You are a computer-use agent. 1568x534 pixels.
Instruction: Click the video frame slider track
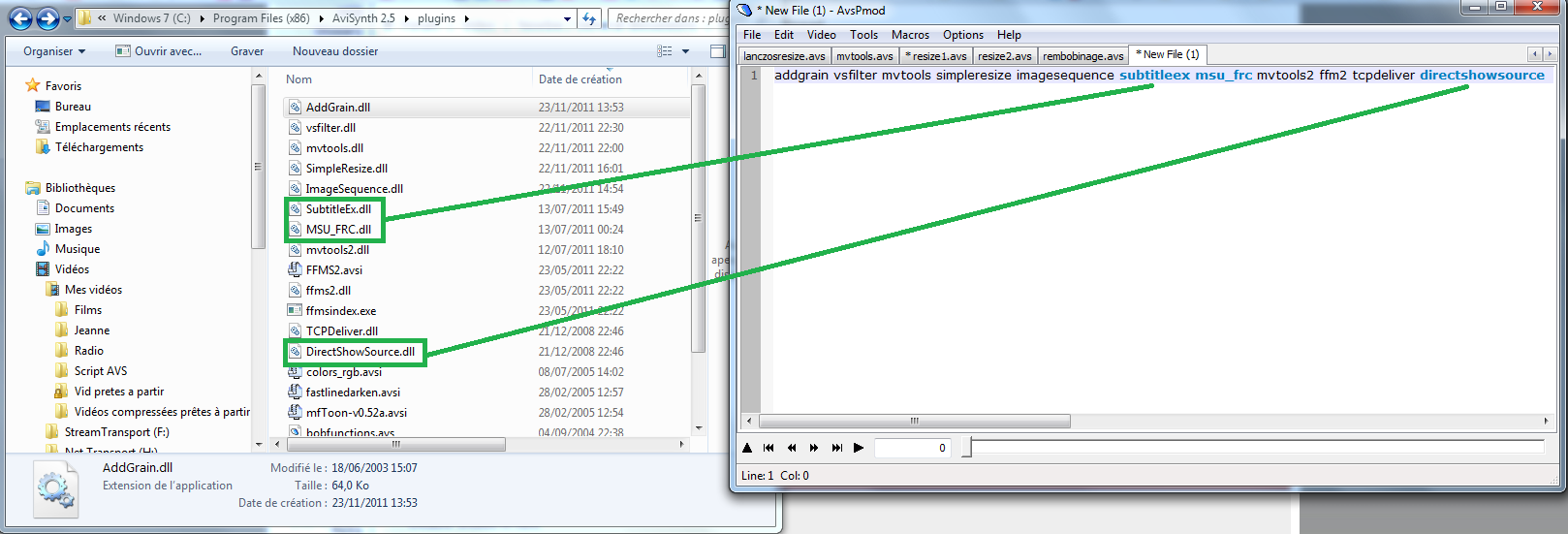(x=1256, y=447)
